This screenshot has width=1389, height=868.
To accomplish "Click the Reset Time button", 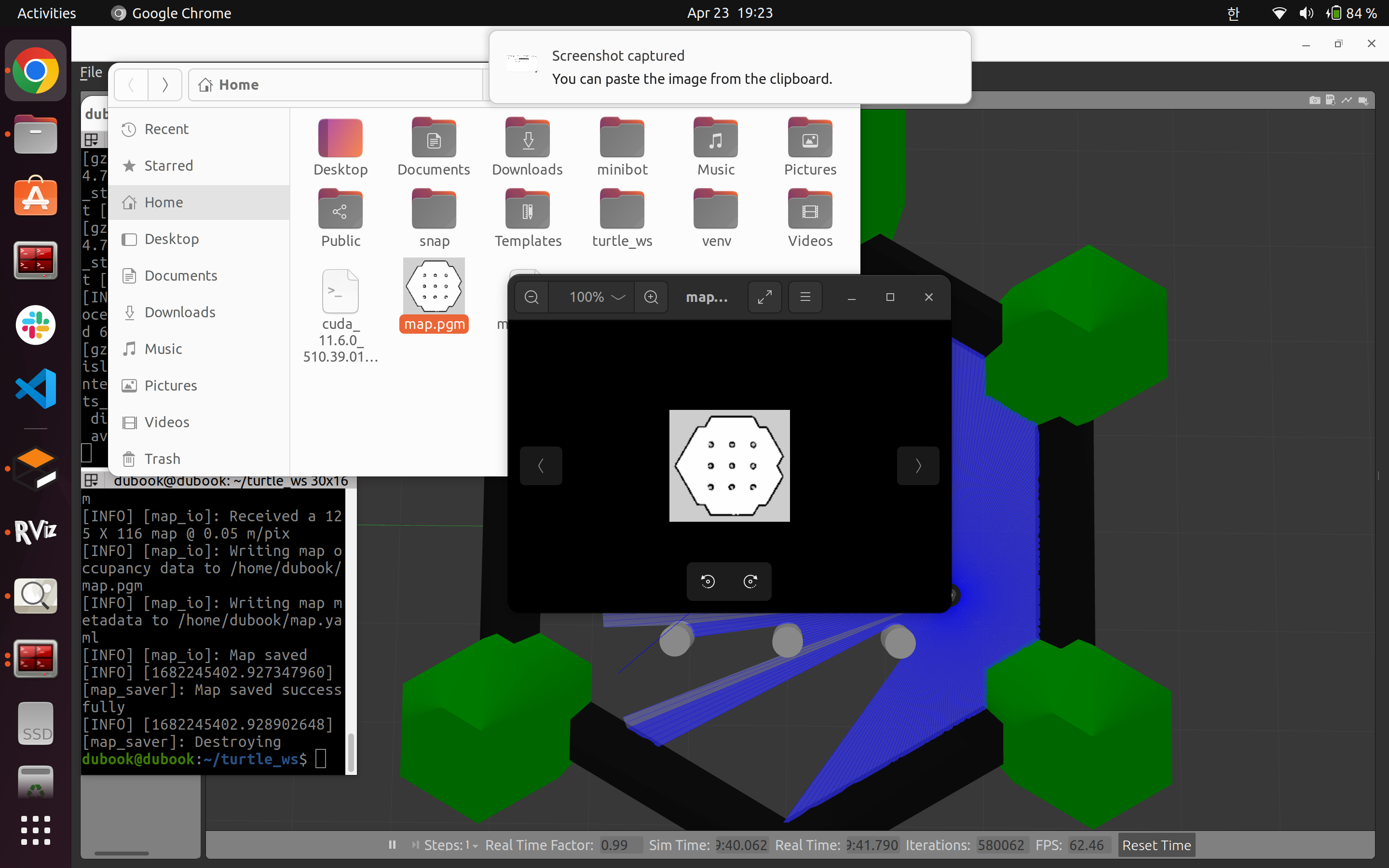I will pyautogui.click(x=1156, y=845).
